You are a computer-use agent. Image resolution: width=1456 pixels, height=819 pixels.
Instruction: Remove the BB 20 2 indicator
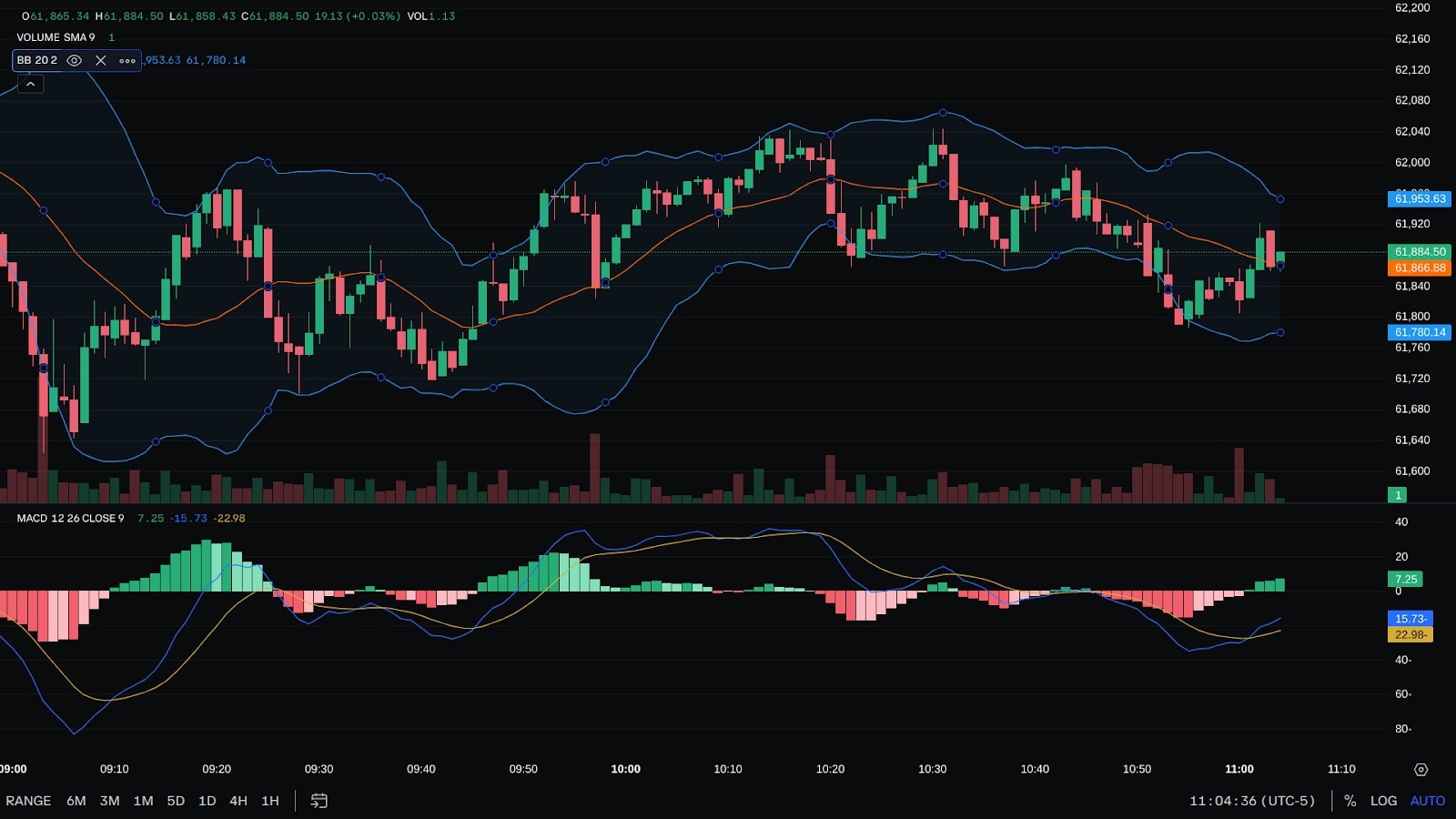pyautogui.click(x=101, y=60)
